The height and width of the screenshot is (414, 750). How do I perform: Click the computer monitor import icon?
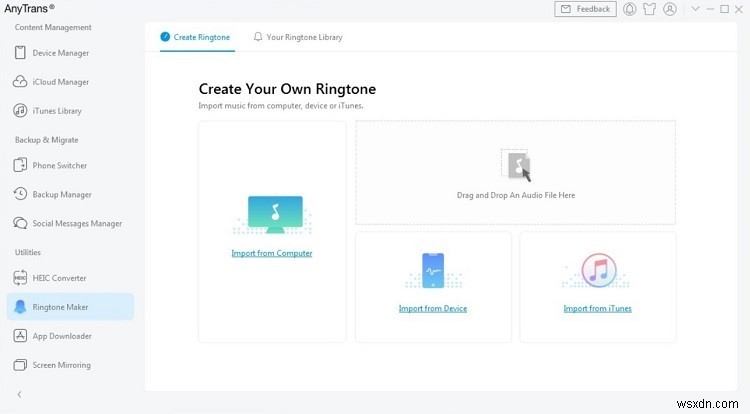(x=275, y=214)
